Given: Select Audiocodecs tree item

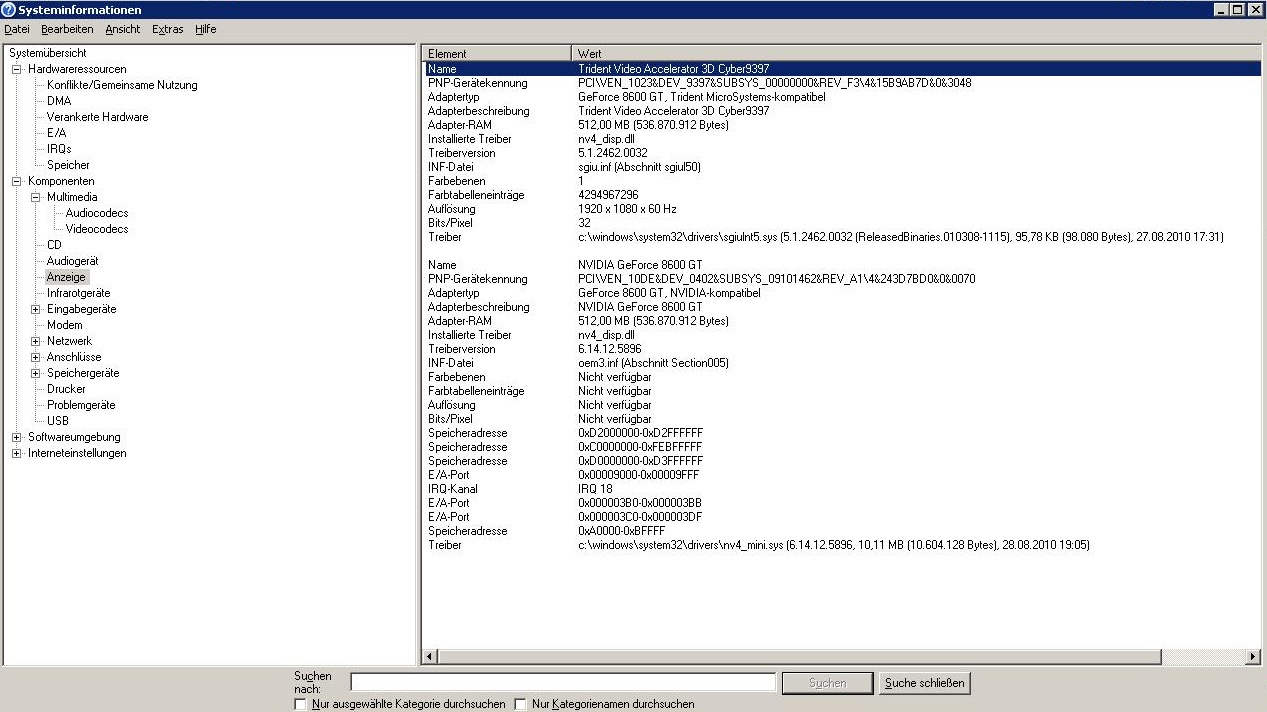Looking at the screenshot, I should click(97, 213).
